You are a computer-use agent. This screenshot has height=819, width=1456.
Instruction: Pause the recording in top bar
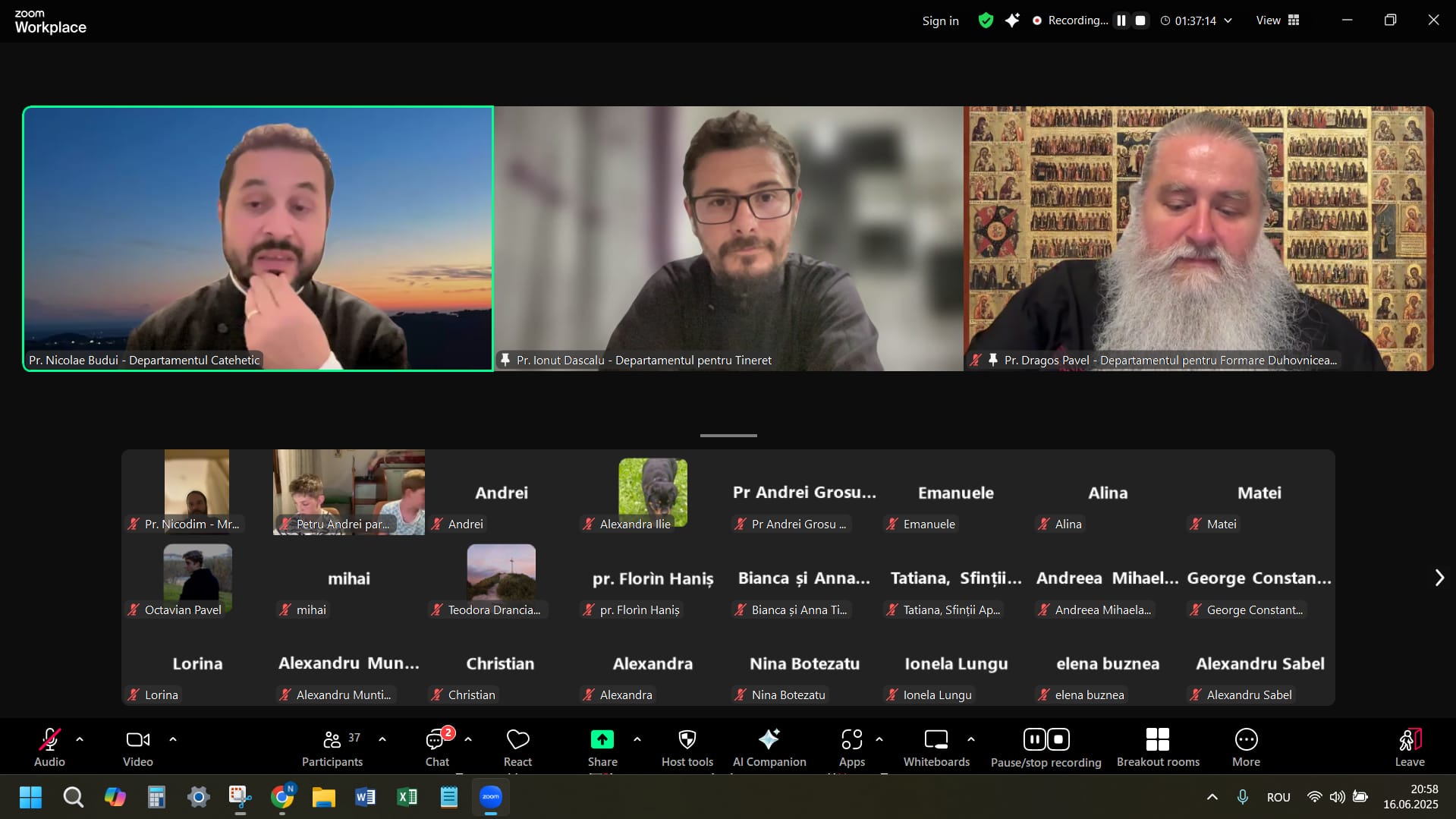coord(1121,20)
